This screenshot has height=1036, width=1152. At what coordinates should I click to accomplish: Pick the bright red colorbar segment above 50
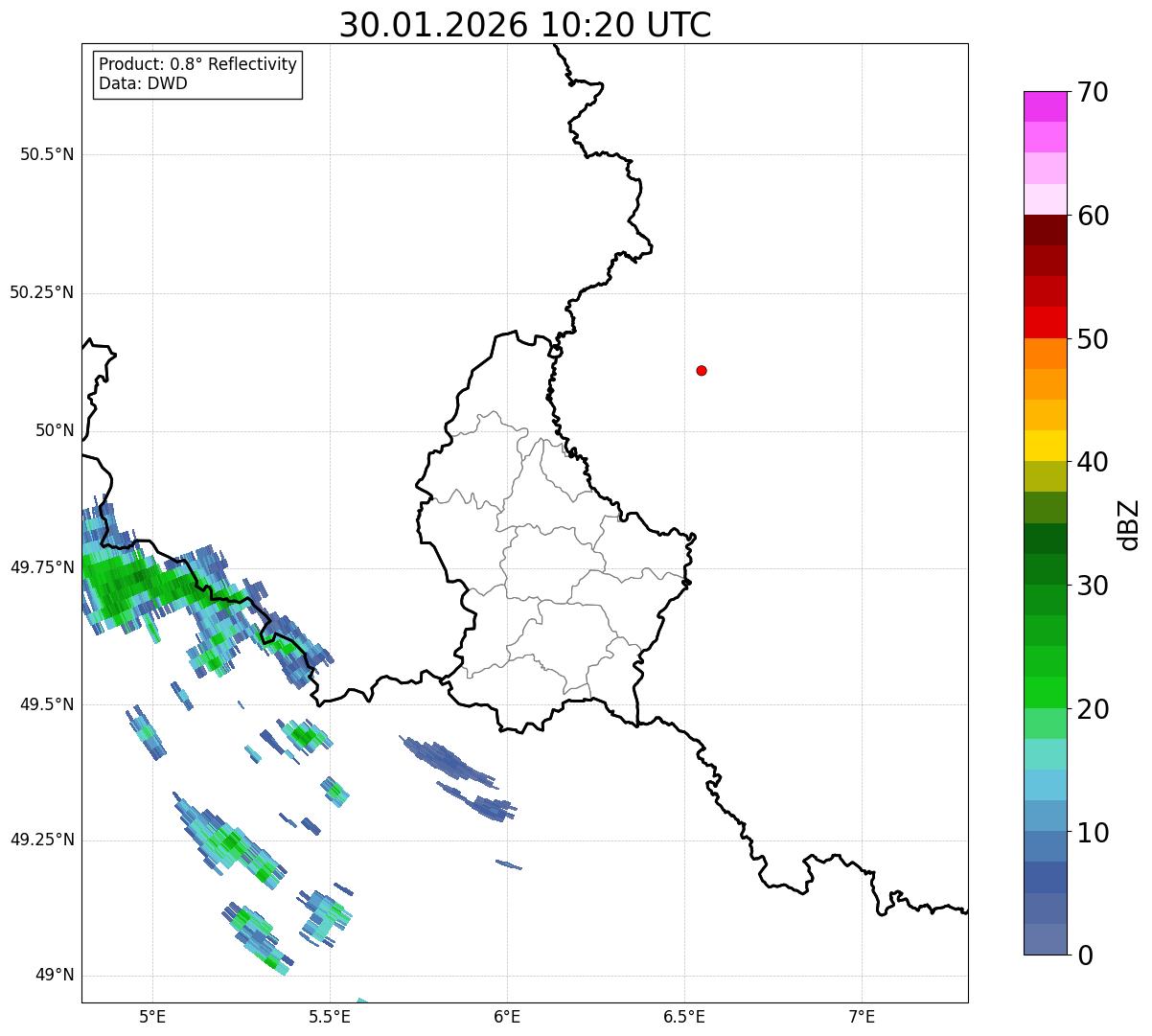tap(1045, 322)
